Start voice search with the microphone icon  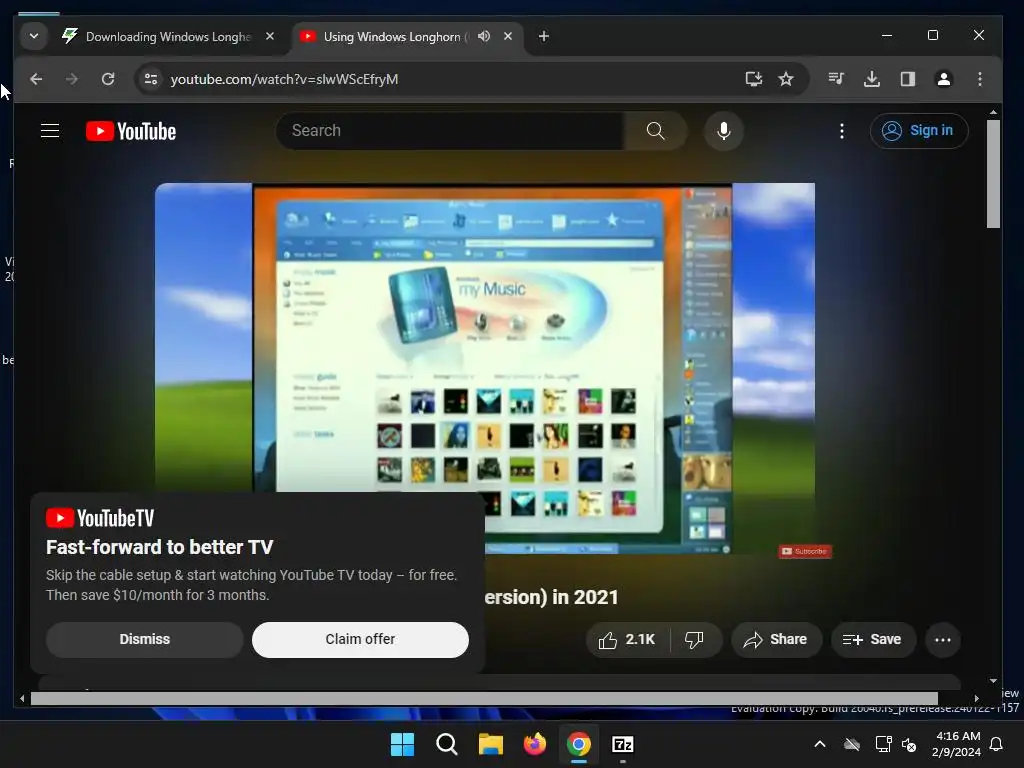[x=724, y=131]
